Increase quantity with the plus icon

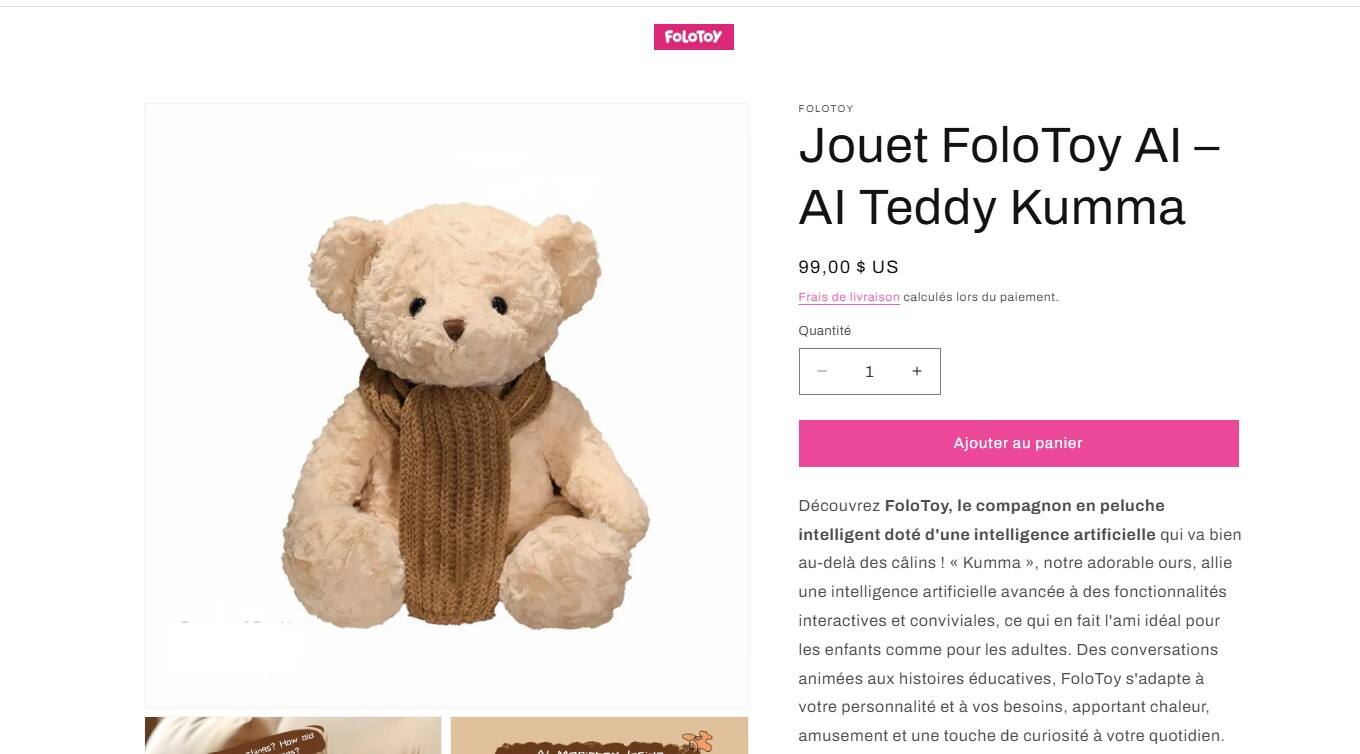(x=916, y=371)
